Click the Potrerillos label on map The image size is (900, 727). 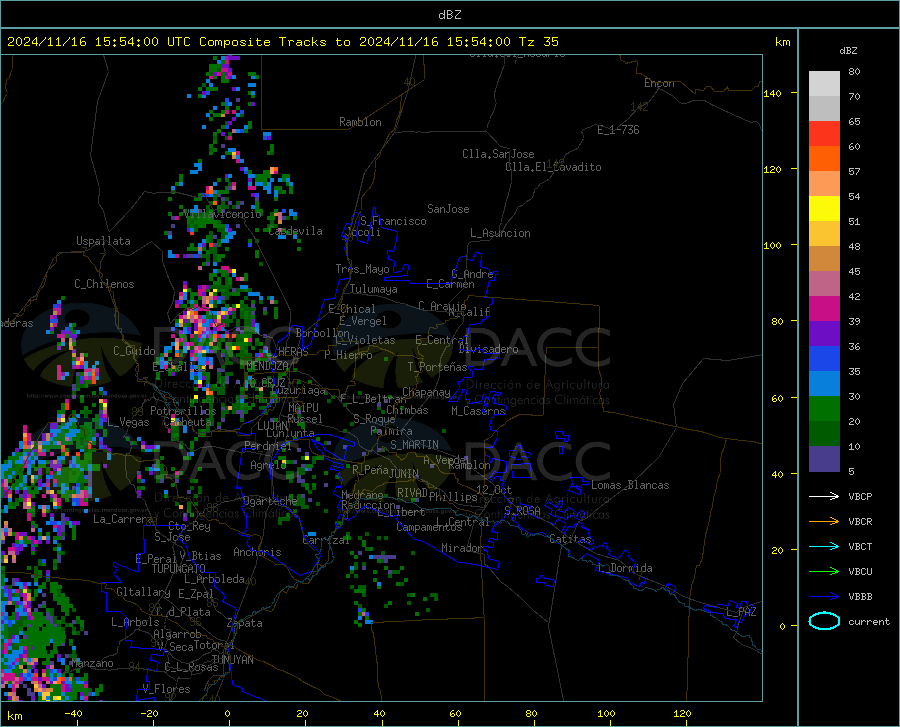point(183,411)
